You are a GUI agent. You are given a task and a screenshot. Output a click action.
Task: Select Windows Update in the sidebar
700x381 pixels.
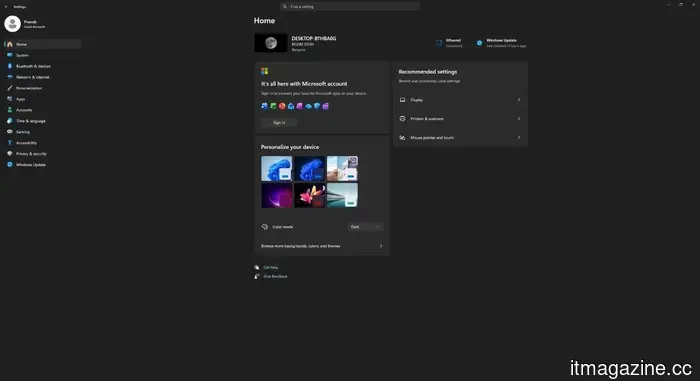coord(43,164)
